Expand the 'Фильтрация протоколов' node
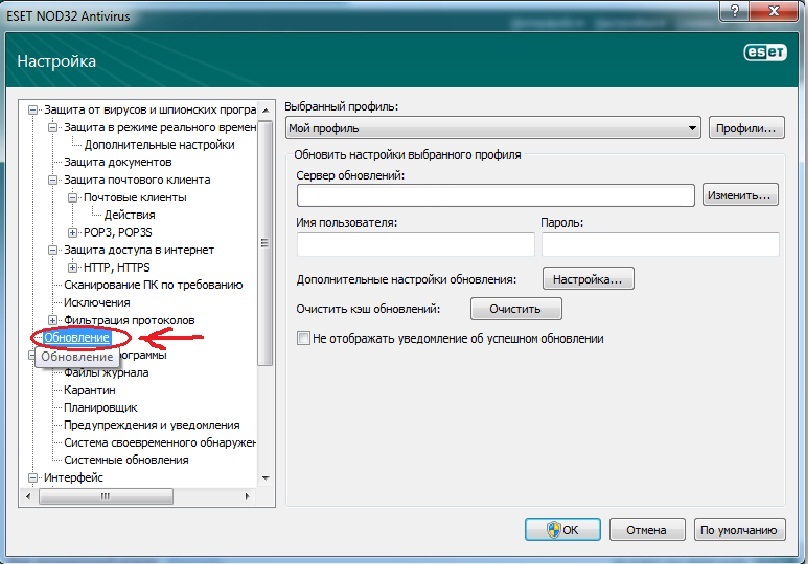This screenshot has width=808, height=564. tap(53, 320)
